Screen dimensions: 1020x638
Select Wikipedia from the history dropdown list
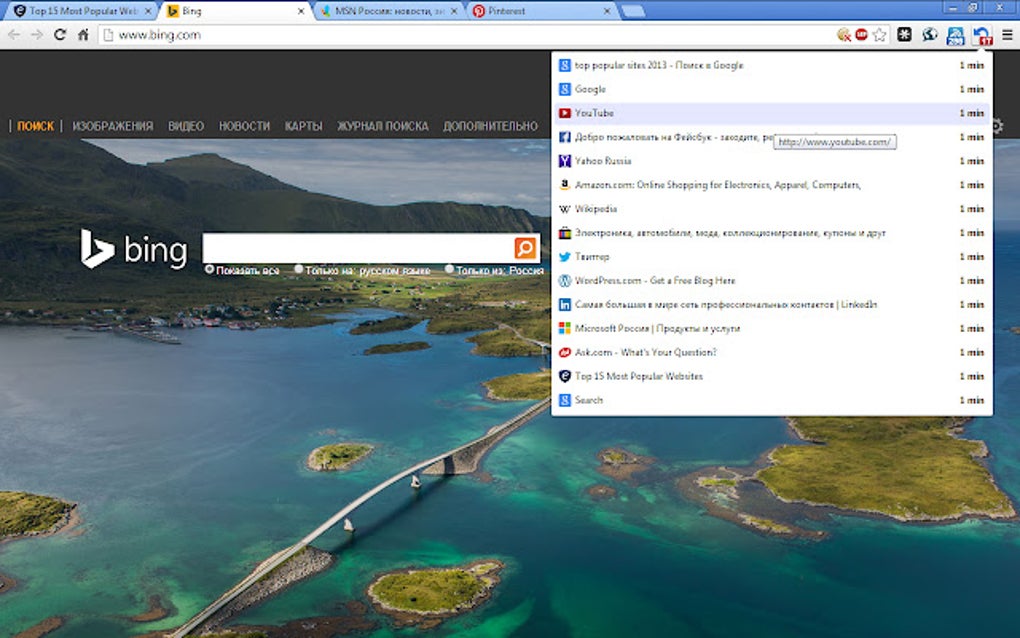point(598,209)
